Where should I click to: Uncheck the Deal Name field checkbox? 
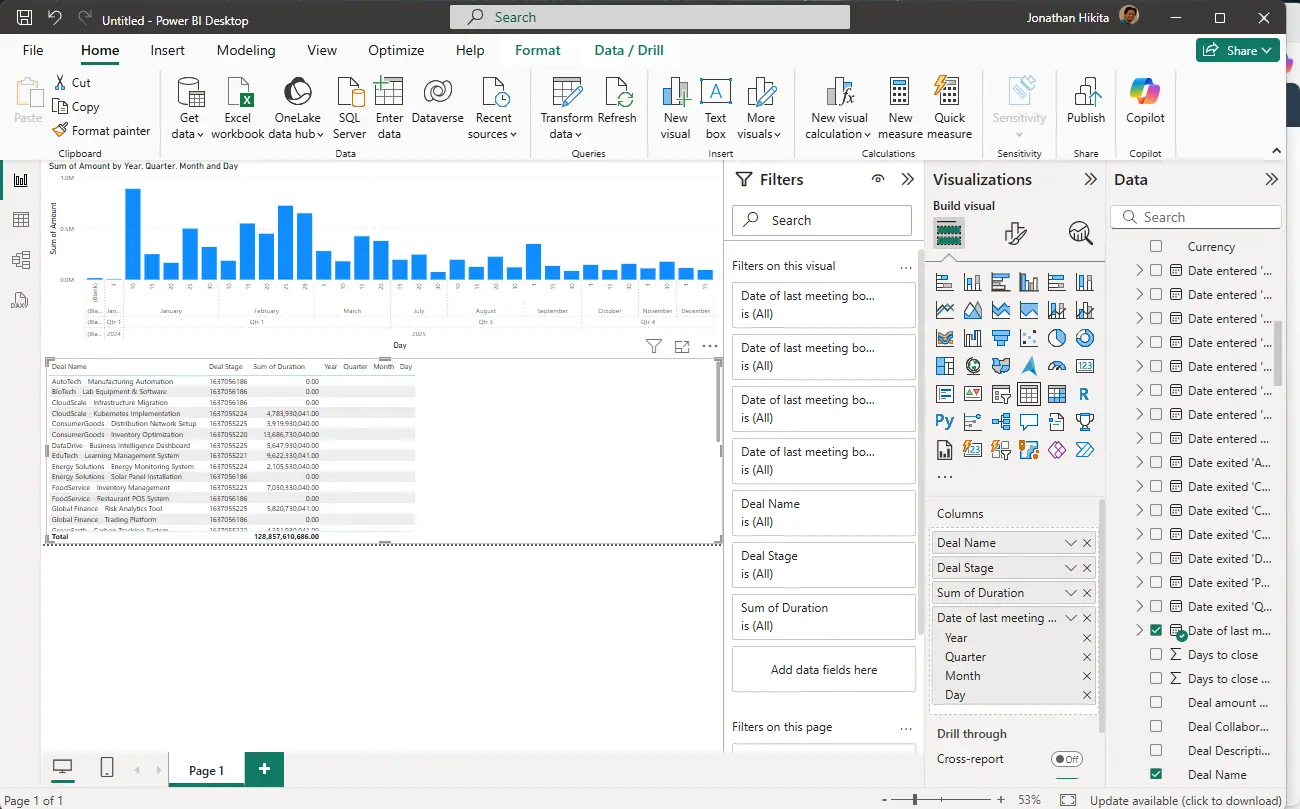pyautogui.click(x=1156, y=774)
